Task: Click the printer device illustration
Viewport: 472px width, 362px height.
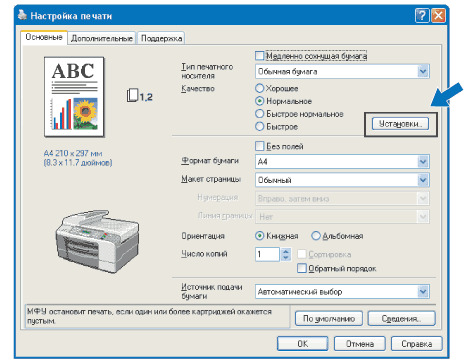Action: (x=97, y=241)
